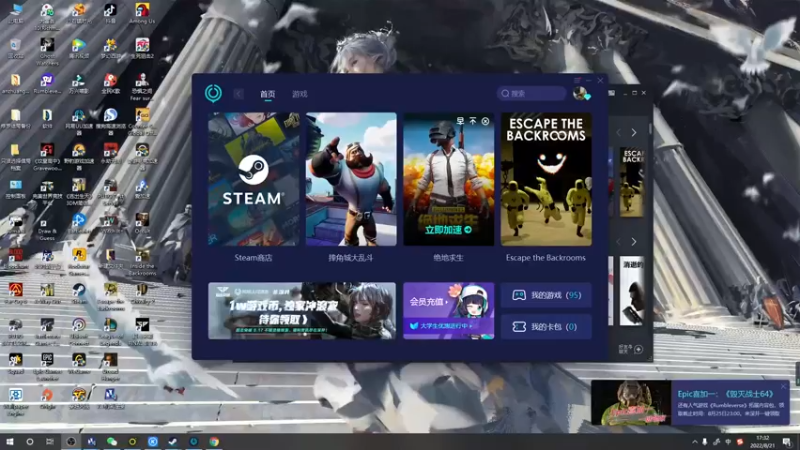
Task: Switch to the 游戏 tab
Action: pyautogui.click(x=299, y=94)
